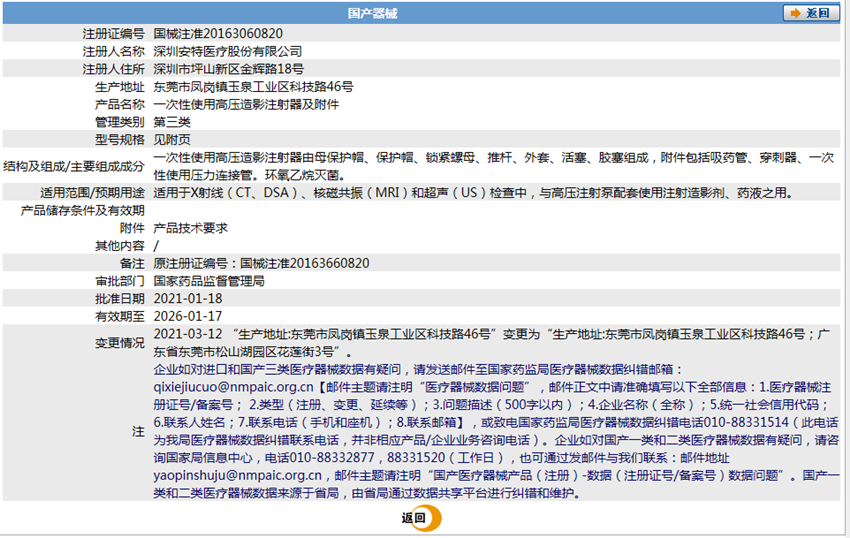
Task: Click product name 一次性使用高压造影注射器及附件
Action: point(246,104)
